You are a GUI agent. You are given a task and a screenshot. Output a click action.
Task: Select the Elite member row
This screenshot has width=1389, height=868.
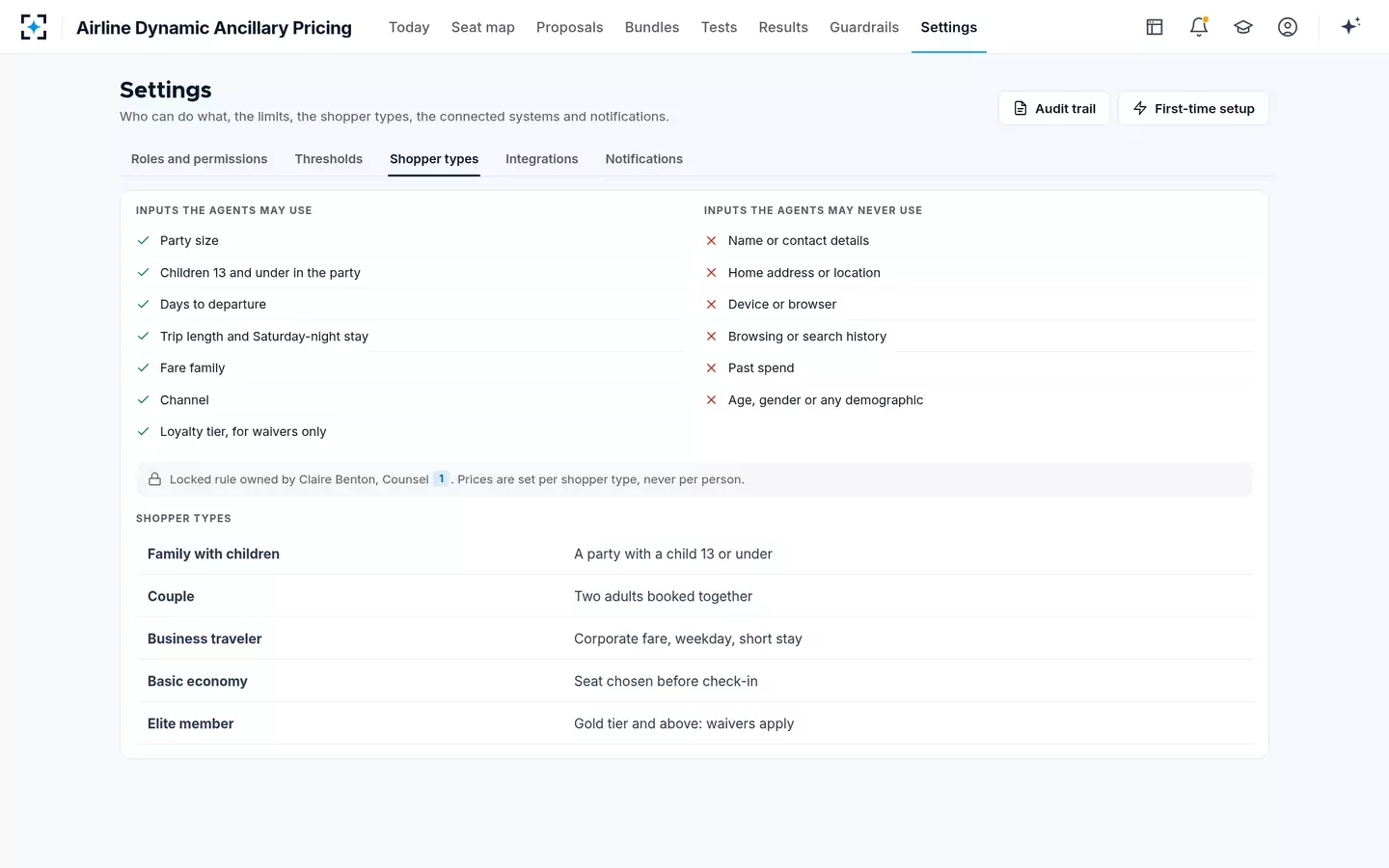click(694, 723)
